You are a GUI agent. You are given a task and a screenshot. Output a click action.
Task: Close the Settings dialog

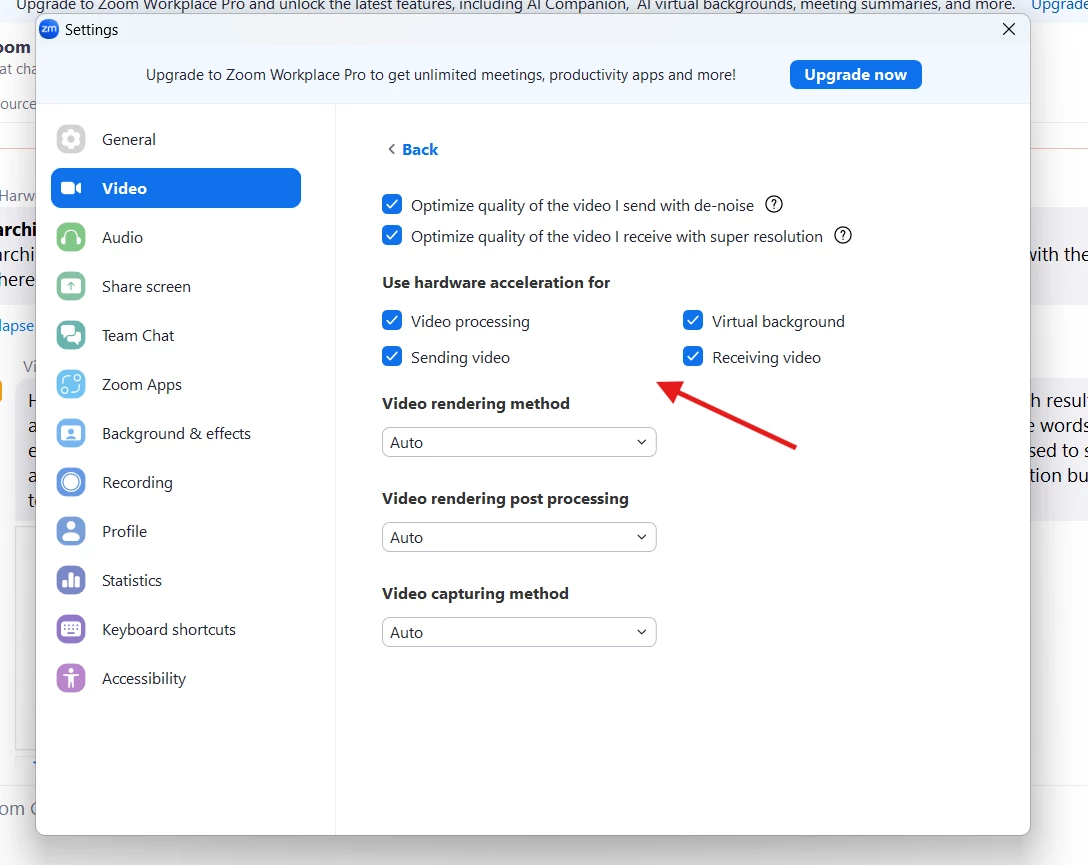pos(1009,29)
